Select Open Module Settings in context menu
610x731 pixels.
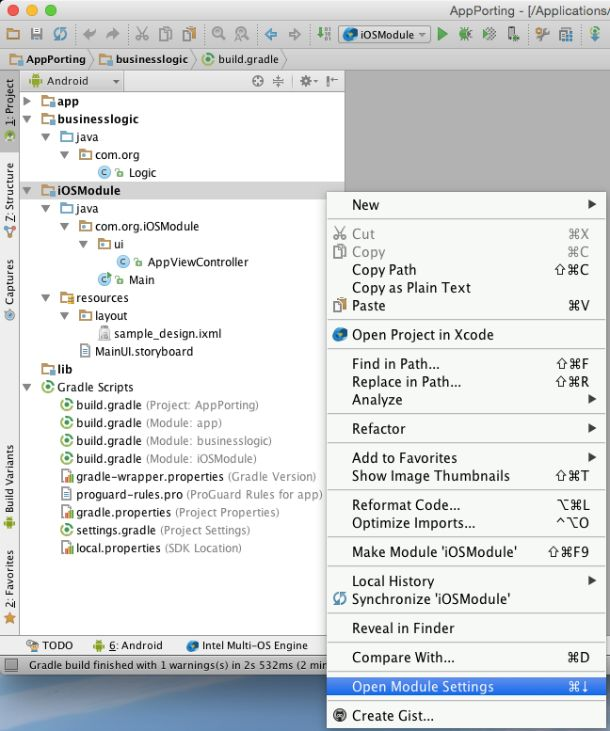tap(422, 687)
